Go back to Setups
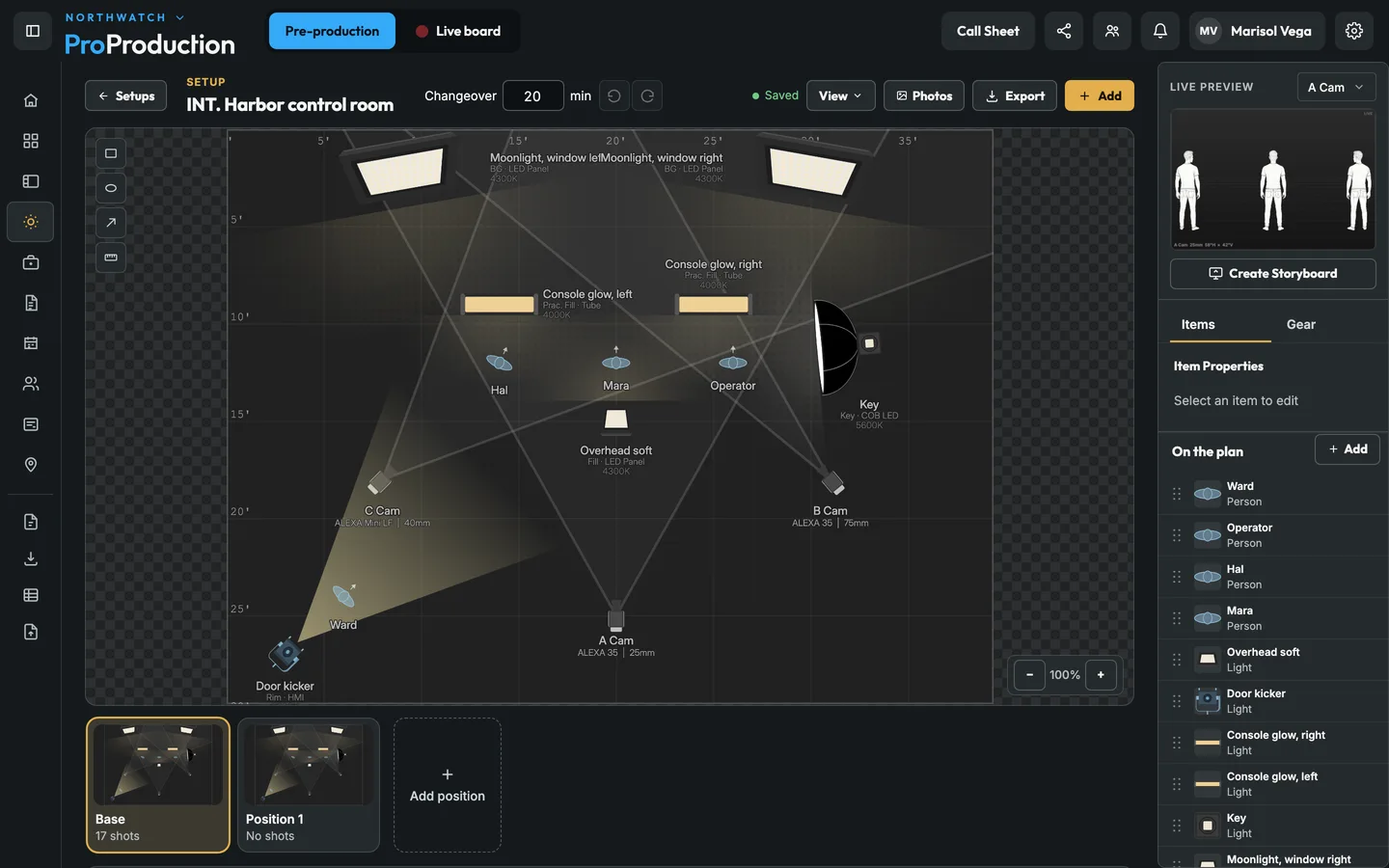This screenshot has width=1389, height=868. 126,95
